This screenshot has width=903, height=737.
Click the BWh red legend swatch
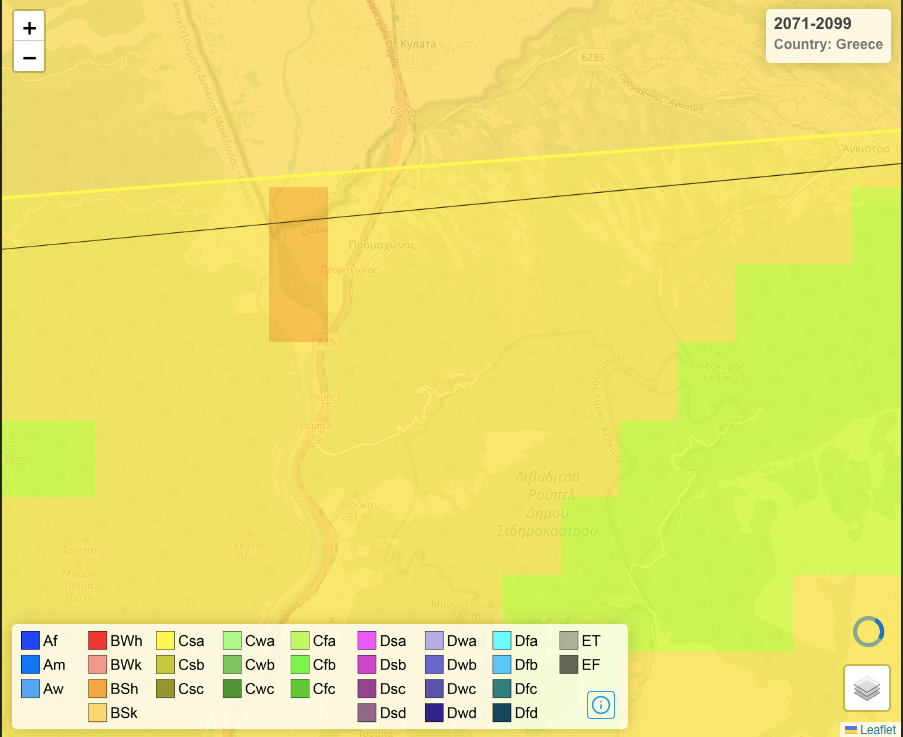coord(97,640)
